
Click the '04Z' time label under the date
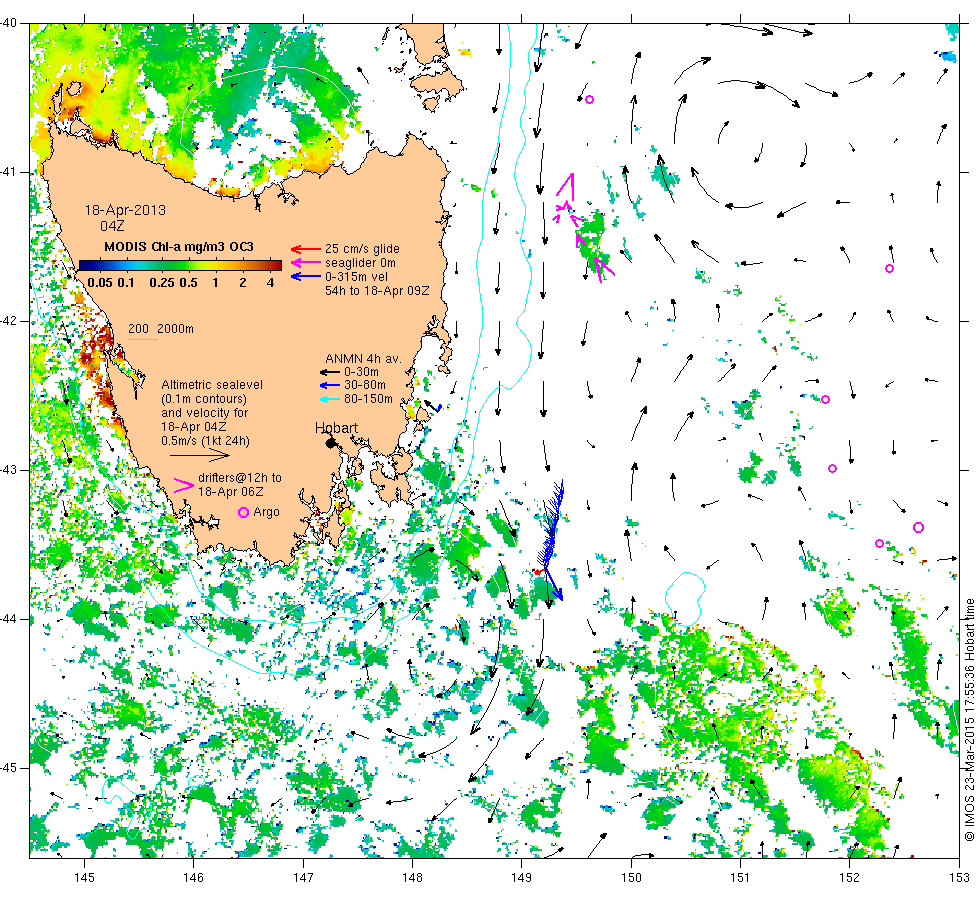[x=112, y=226]
